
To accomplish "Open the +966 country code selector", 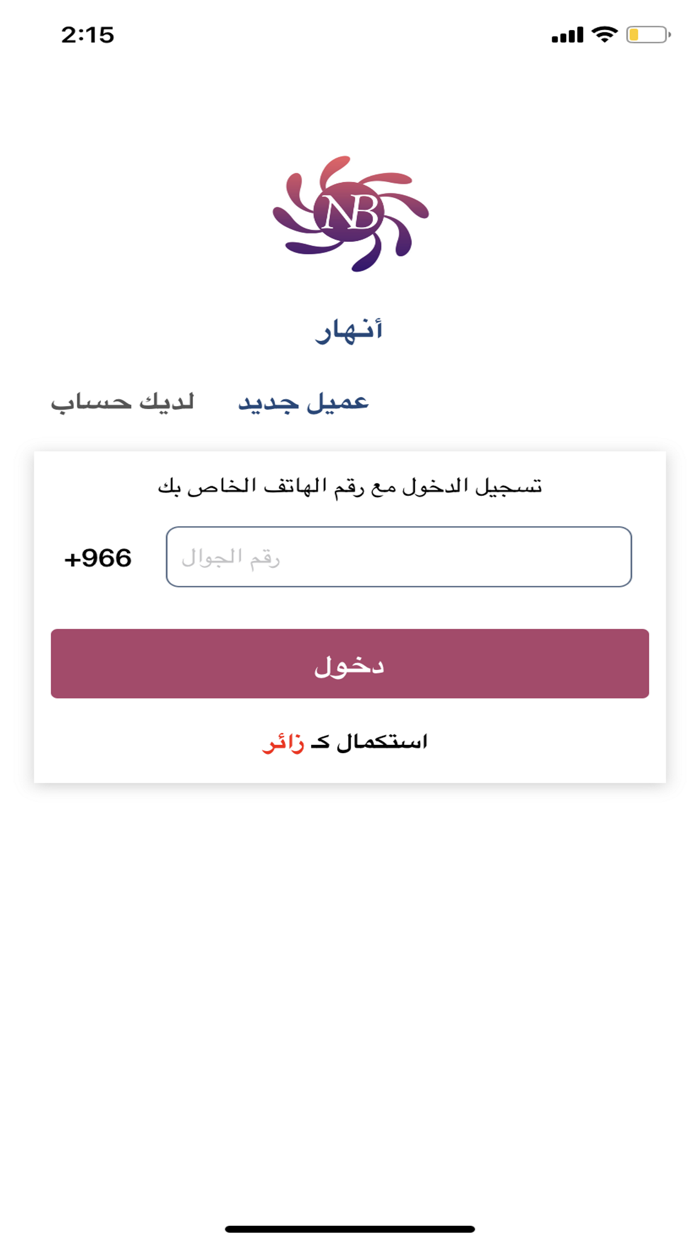I will coord(98,558).
